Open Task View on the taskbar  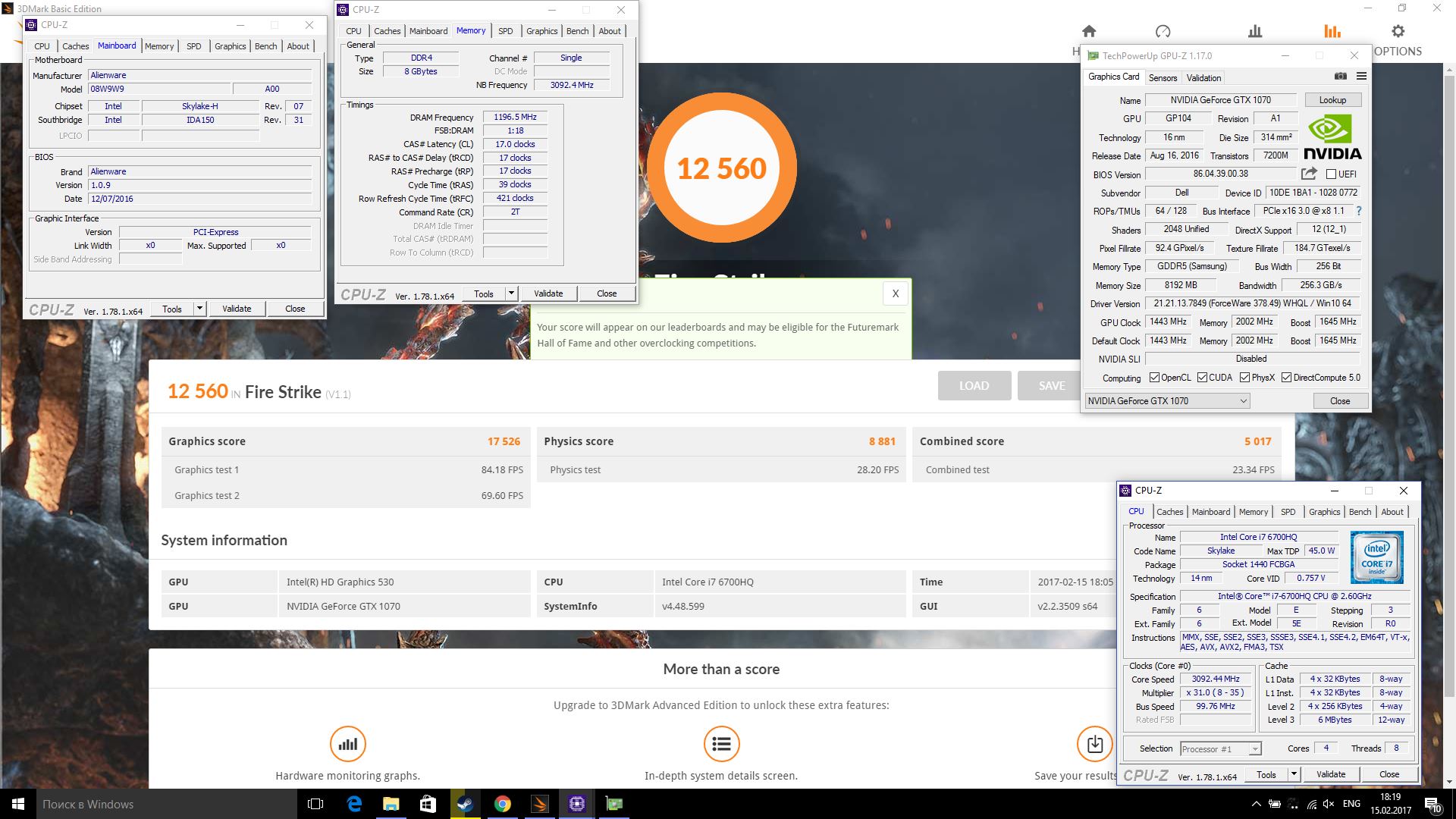[x=315, y=804]
